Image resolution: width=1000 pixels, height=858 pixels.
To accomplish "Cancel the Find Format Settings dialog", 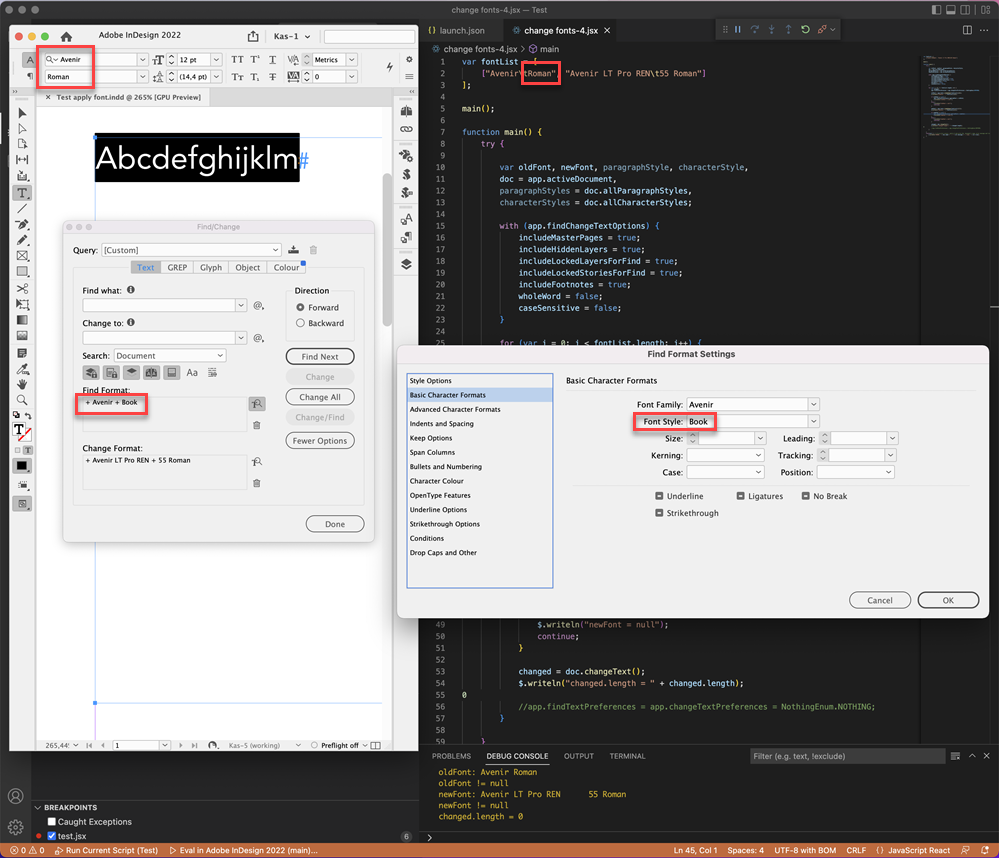I will 879,600.
